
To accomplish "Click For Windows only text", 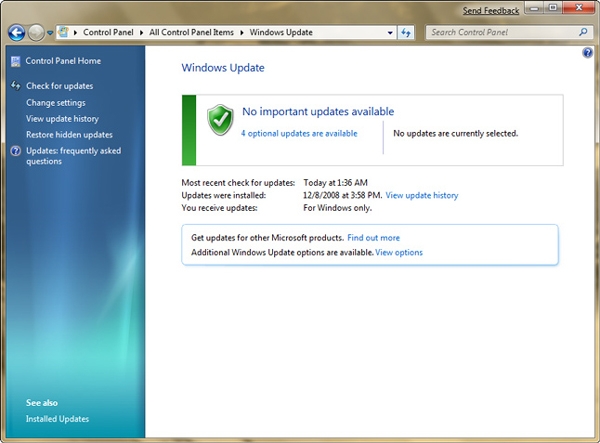I will (x=338, y=208).
